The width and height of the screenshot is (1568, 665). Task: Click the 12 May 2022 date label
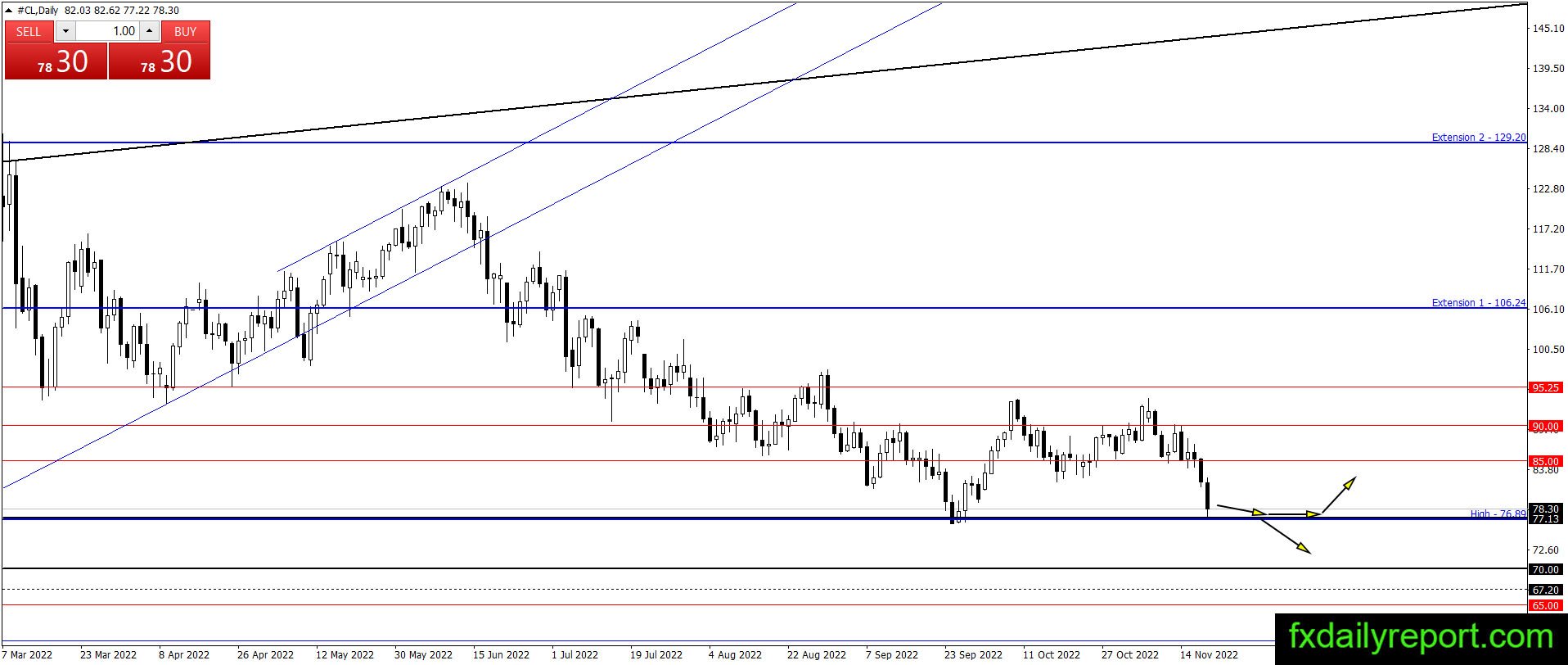(345, 654)
